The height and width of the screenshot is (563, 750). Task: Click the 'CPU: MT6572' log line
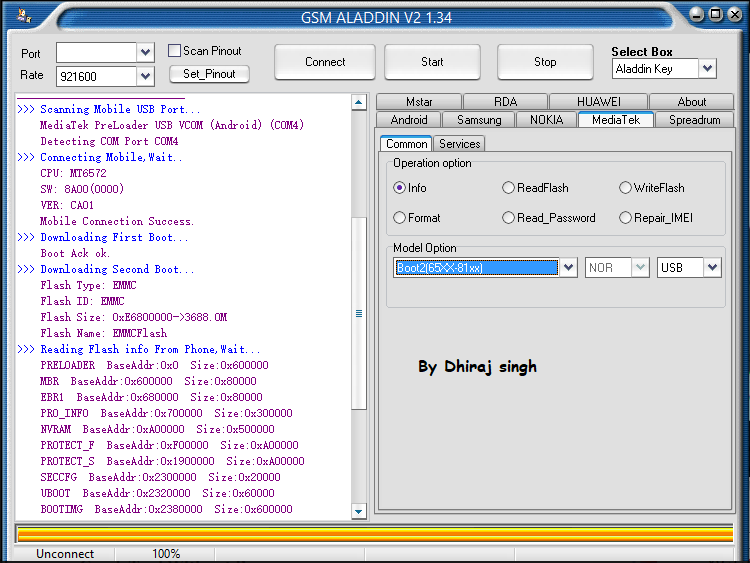[73, 173]
